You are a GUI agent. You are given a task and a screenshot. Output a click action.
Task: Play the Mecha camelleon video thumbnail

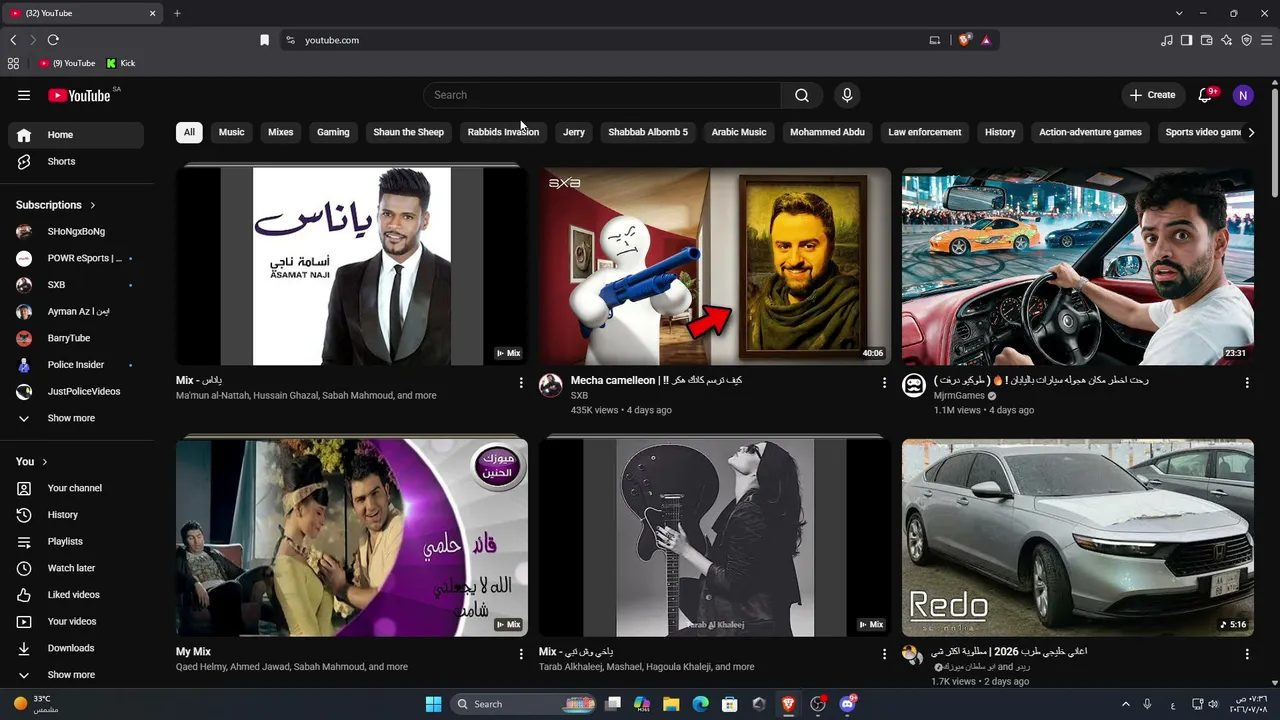pos(715,266)
